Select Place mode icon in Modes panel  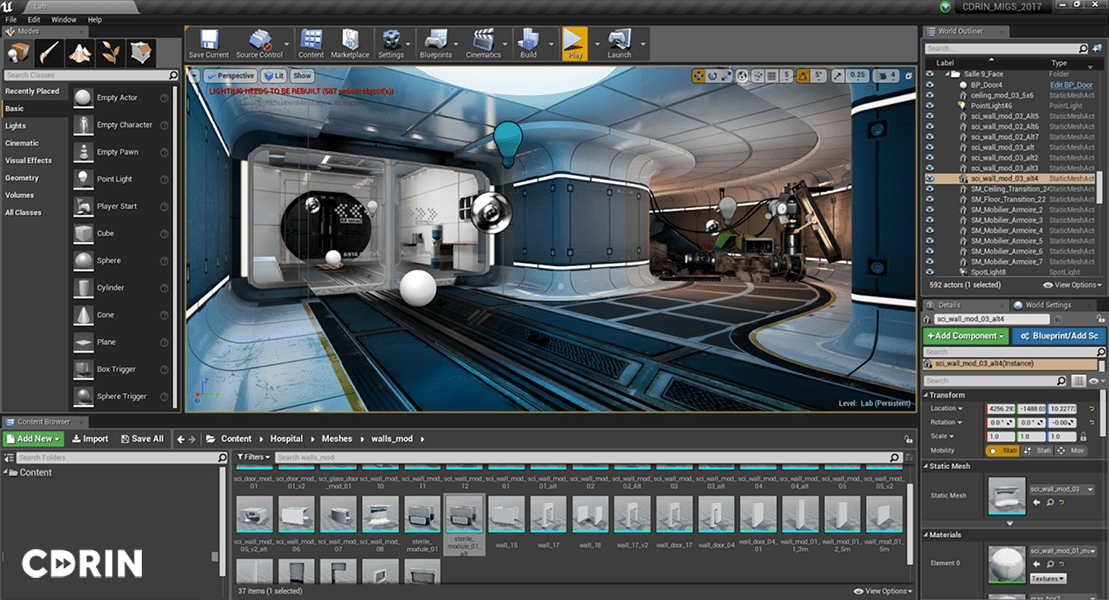pos(18,52)
